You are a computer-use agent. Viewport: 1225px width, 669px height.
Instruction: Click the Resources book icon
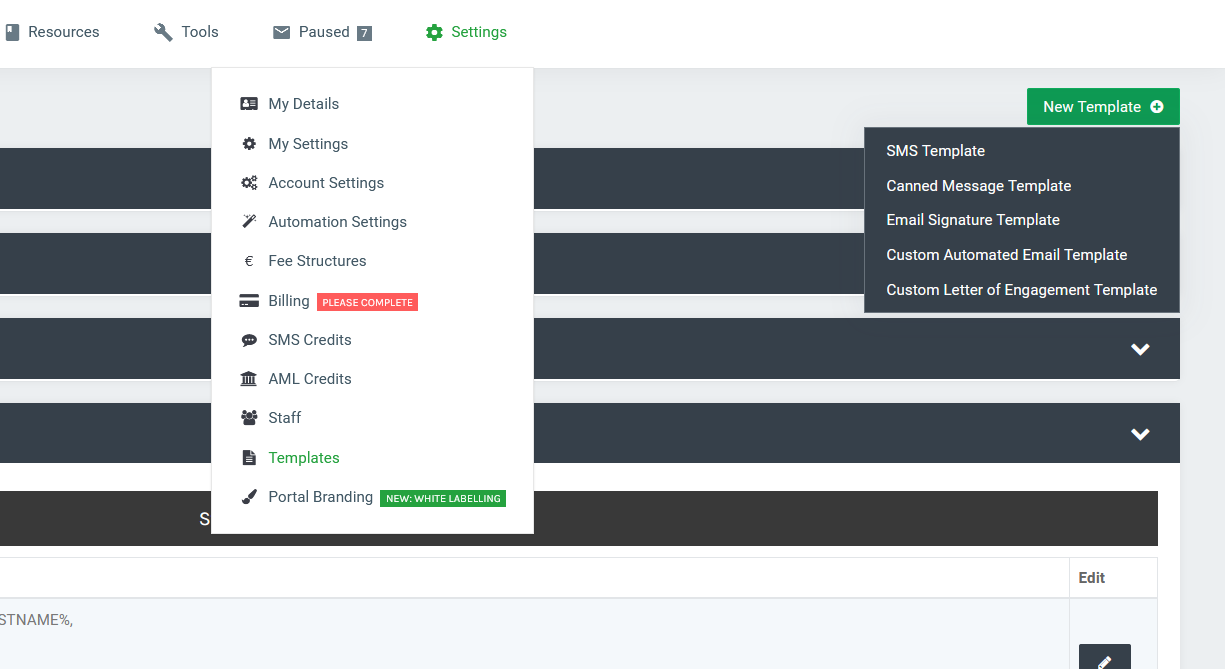tap(12, 32)
